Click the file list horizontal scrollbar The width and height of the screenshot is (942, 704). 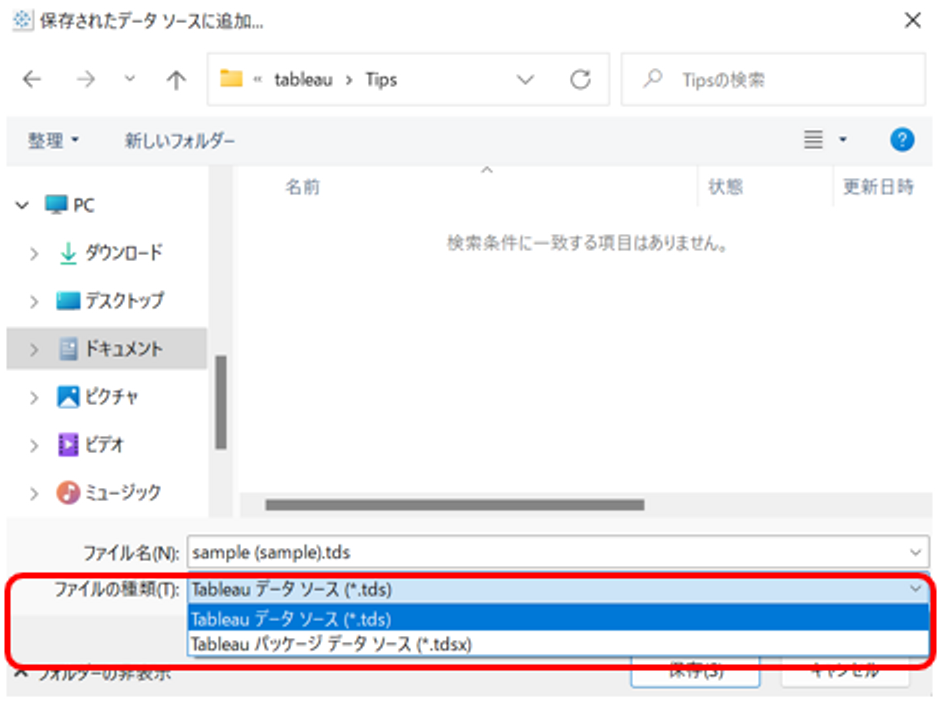[x=455, y=505]
